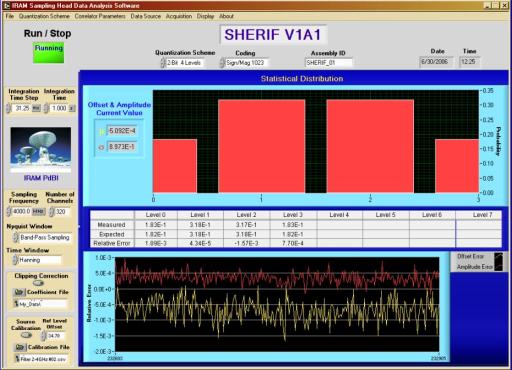This screenshot has width=512, height=370.
Task: Click the IRAM PdBI antenna image
Action: pyautogui.click(x=41, y=149)
